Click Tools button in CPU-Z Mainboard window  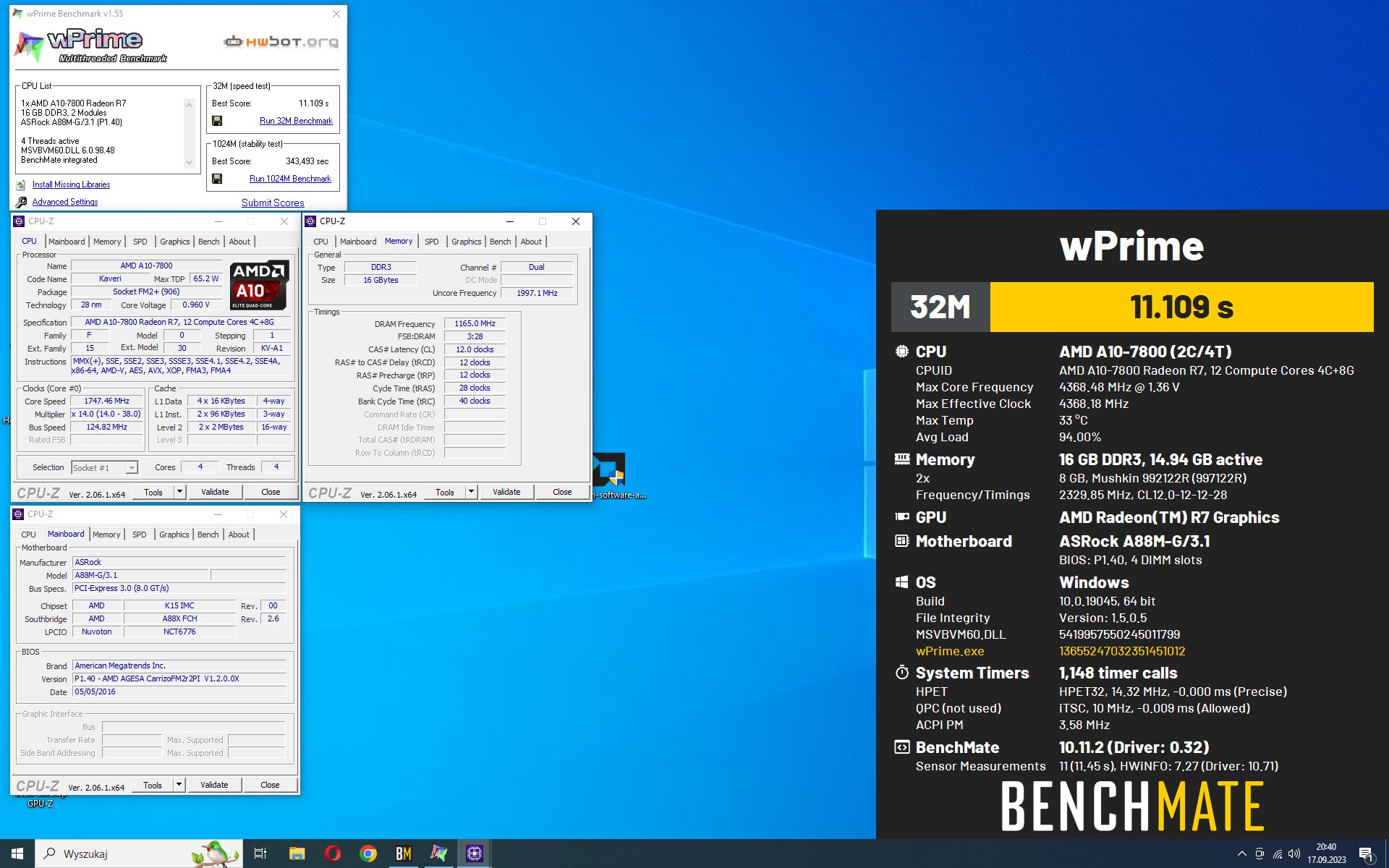click(x=153, y=785)
